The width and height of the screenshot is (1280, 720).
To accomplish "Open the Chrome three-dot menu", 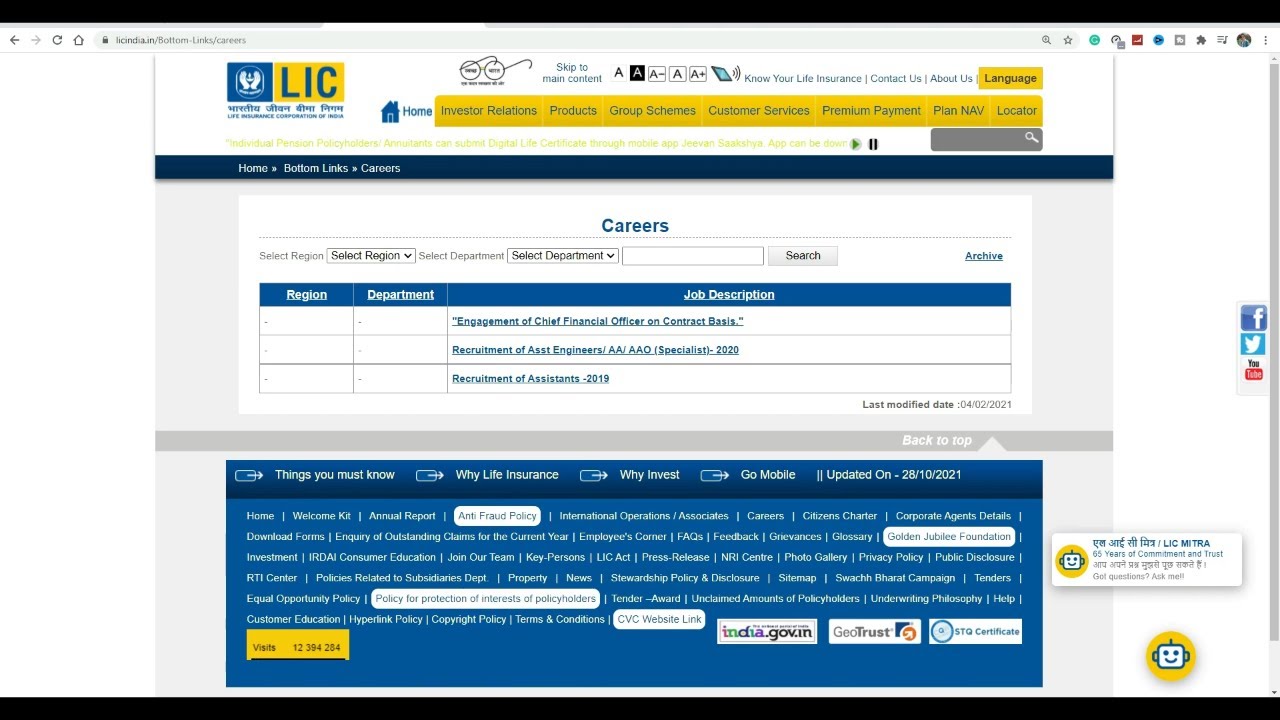I will [x=1266, y=40].
